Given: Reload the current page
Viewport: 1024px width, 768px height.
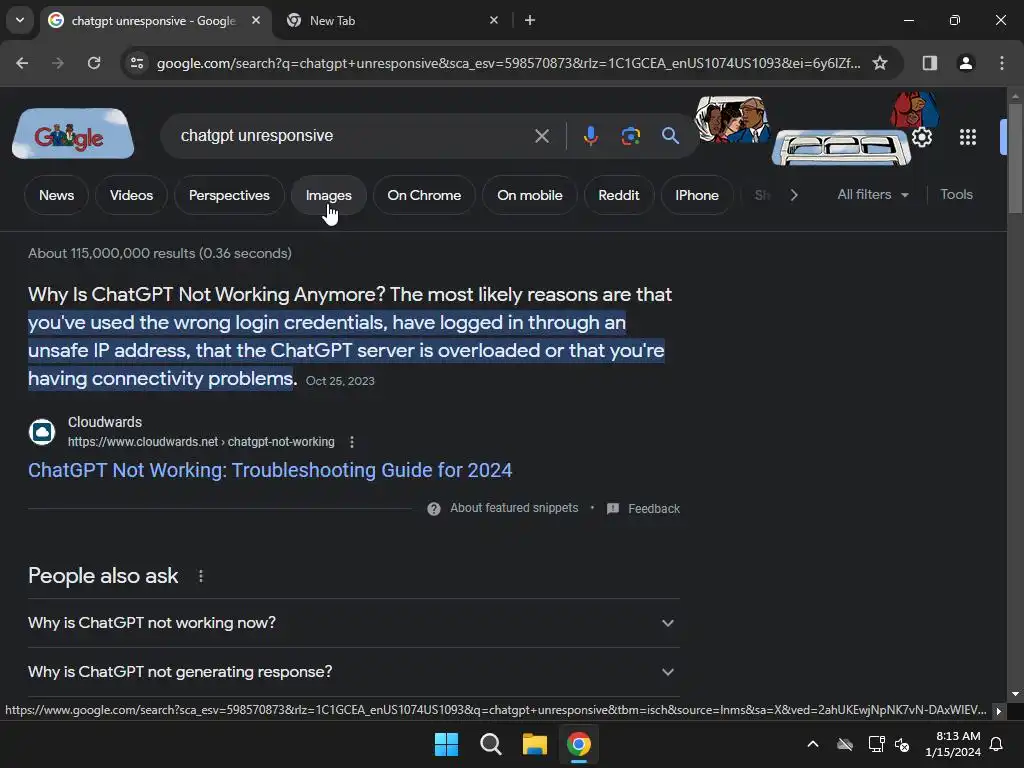Looking at the screenshot, I should pyautogui.click(x=94, y=63).
